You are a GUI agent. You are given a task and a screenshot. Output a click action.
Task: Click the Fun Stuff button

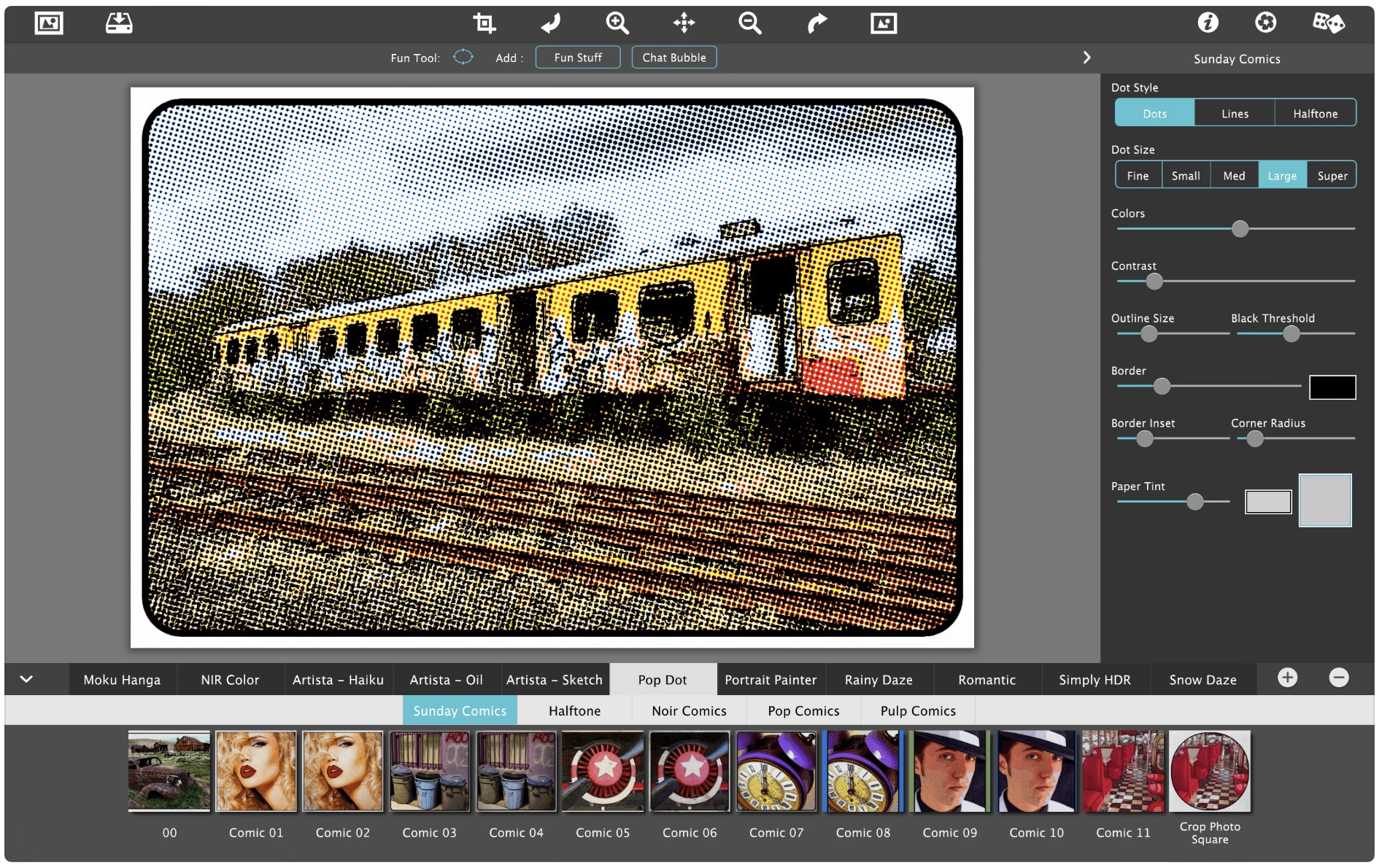578,58
